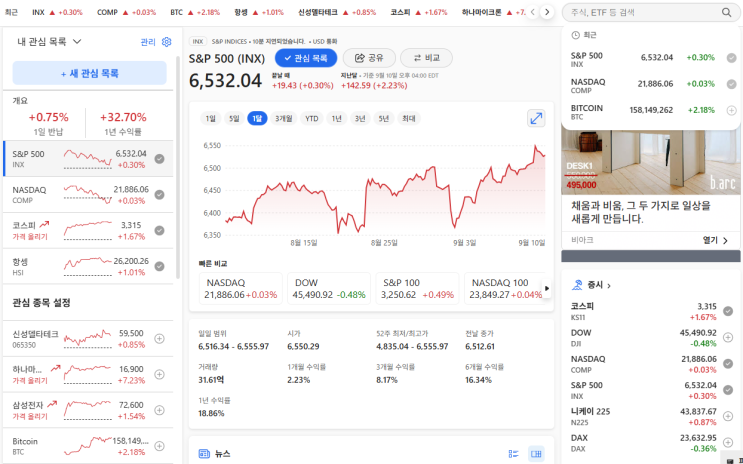Toggle S&P 500 checkmark in recent searches
The height and width of the screenshot is (464, 743).
(x=732, y=58)
